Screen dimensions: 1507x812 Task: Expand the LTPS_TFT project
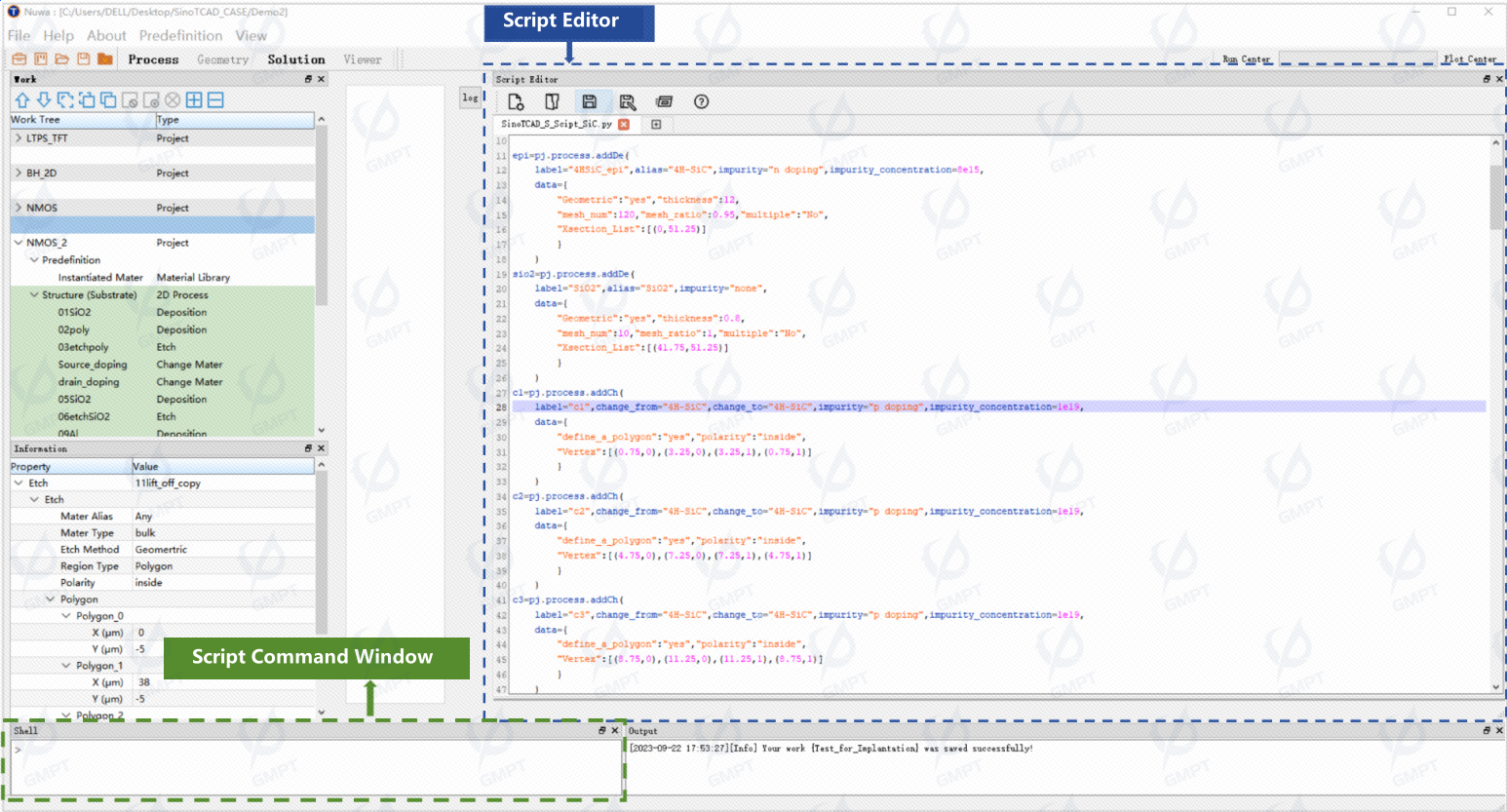tap(19, 138)
